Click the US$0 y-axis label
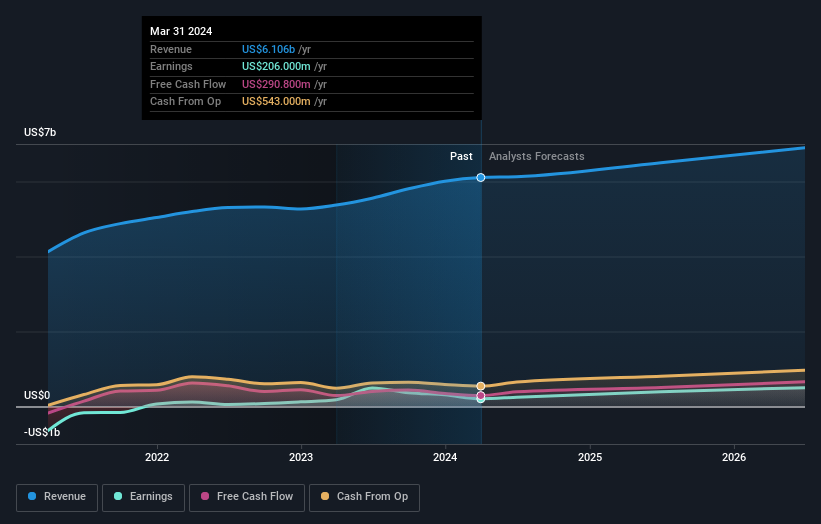Viewport: 821px width, 524px height. [x=37, y=395]
